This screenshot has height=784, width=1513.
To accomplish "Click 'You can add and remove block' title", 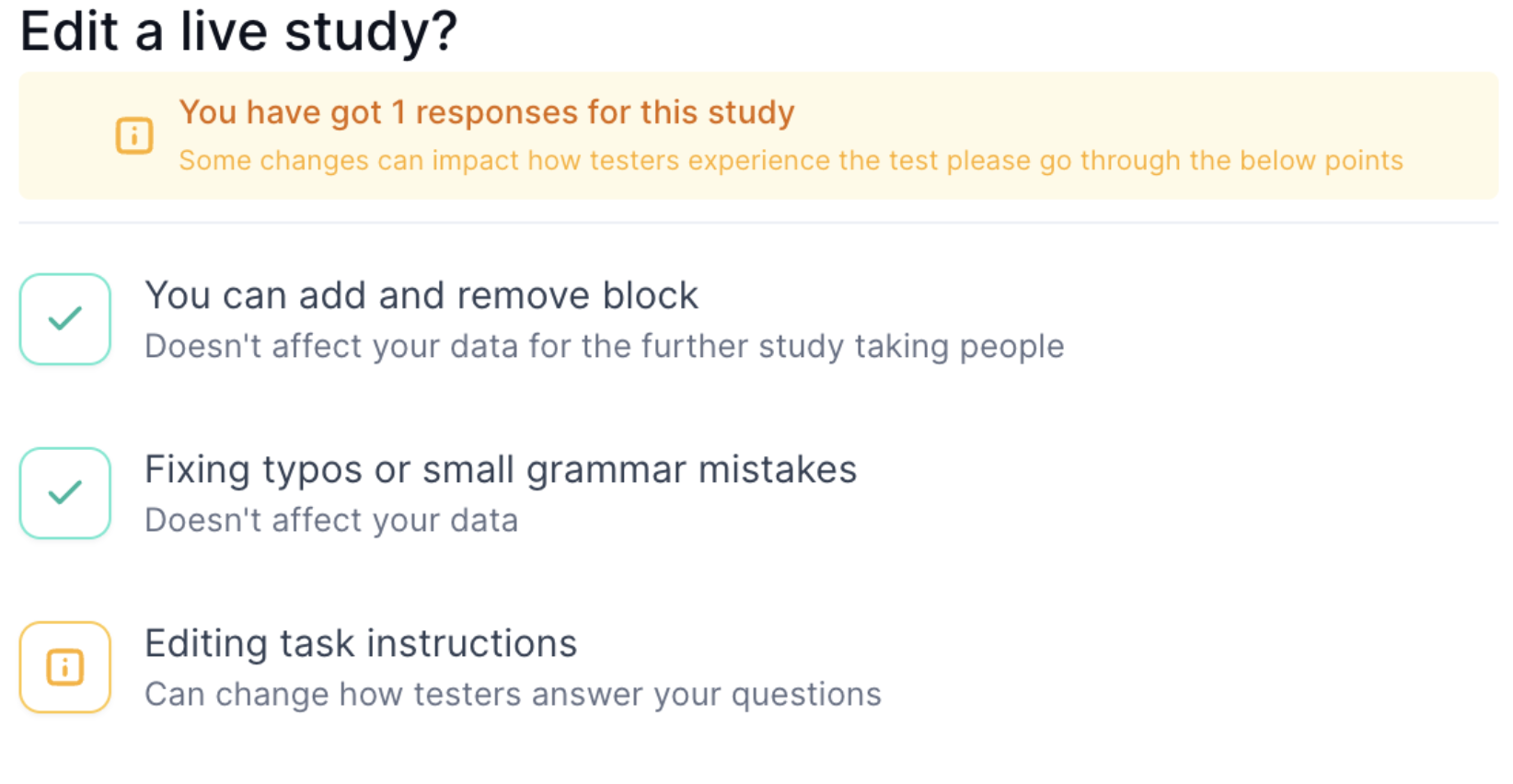I will tap(422, 295).
